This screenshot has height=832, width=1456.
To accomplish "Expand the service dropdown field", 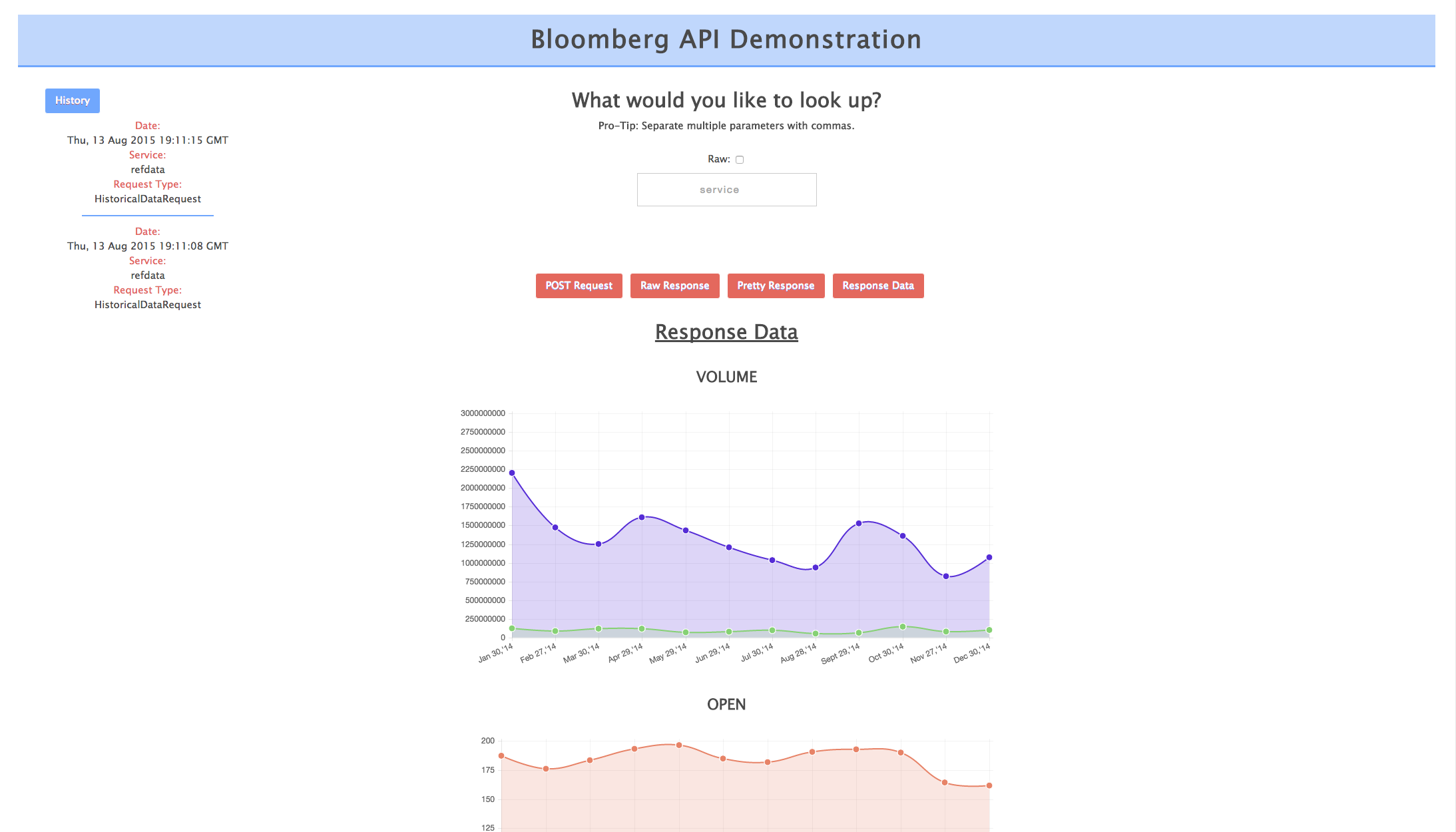I will 726,189.
